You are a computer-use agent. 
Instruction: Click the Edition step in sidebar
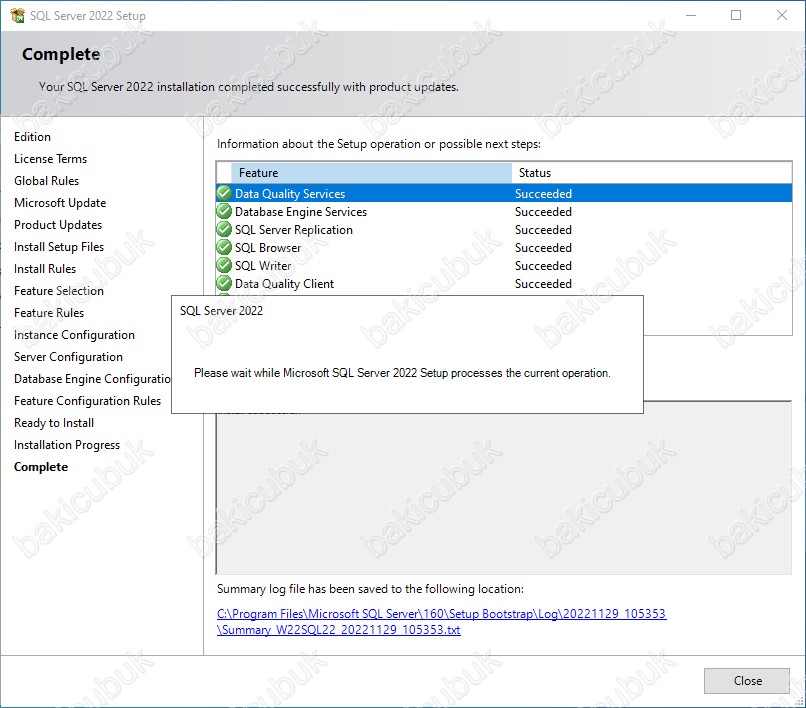click(x=32, y=137)
